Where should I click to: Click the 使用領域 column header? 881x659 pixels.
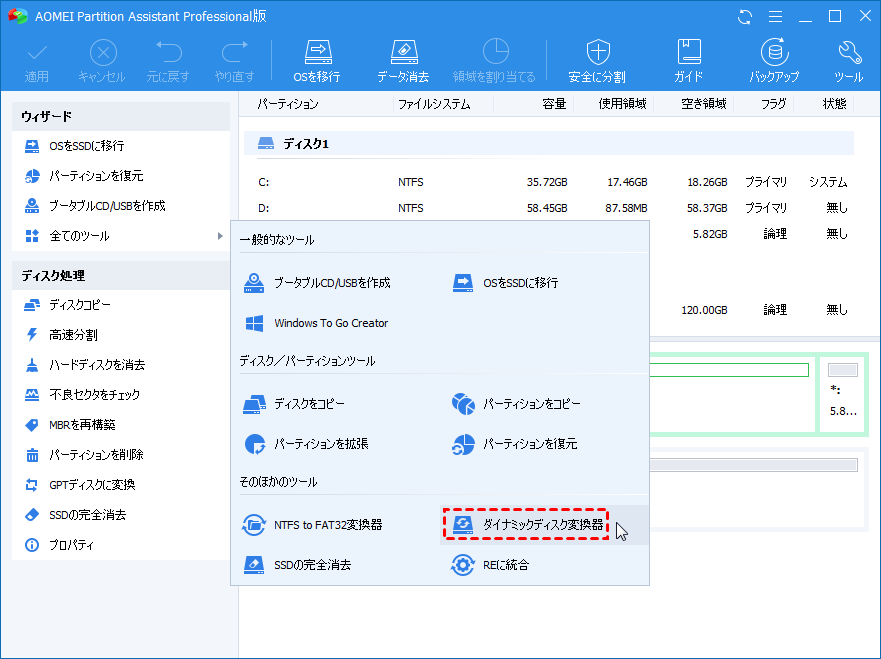pyautogui.click(x=623, y=104)
